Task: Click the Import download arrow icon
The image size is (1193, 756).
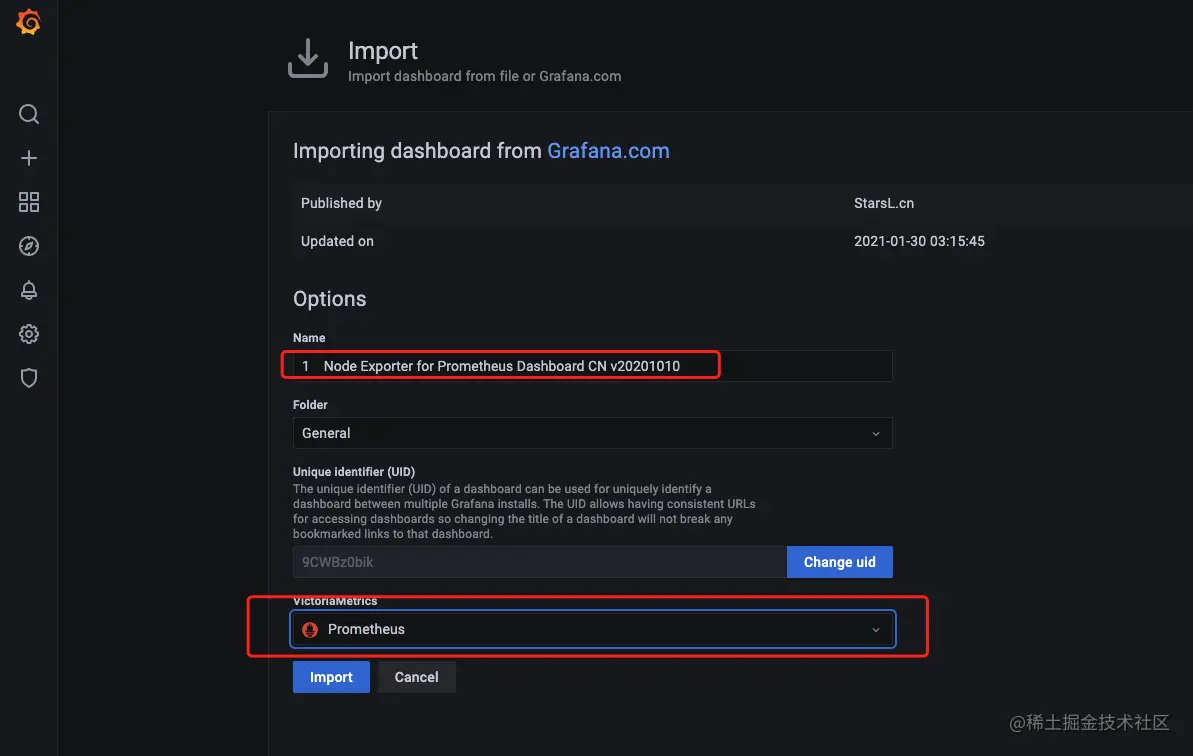Action: coord(308,59)
